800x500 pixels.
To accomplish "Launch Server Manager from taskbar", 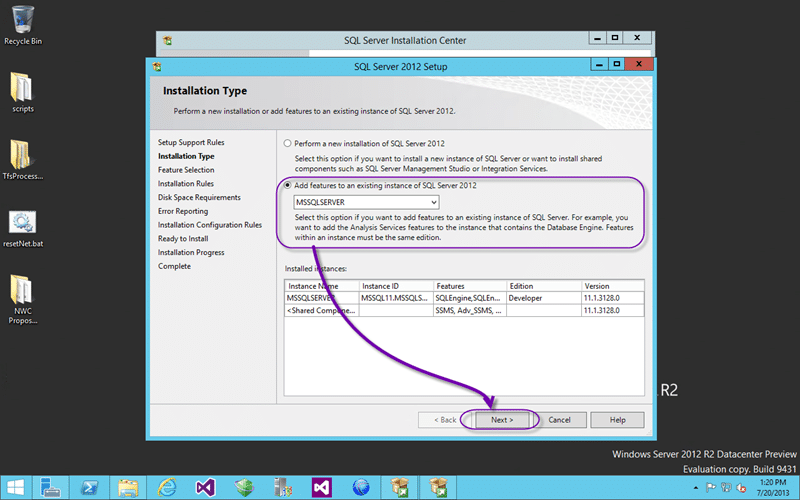I will 50,488.
